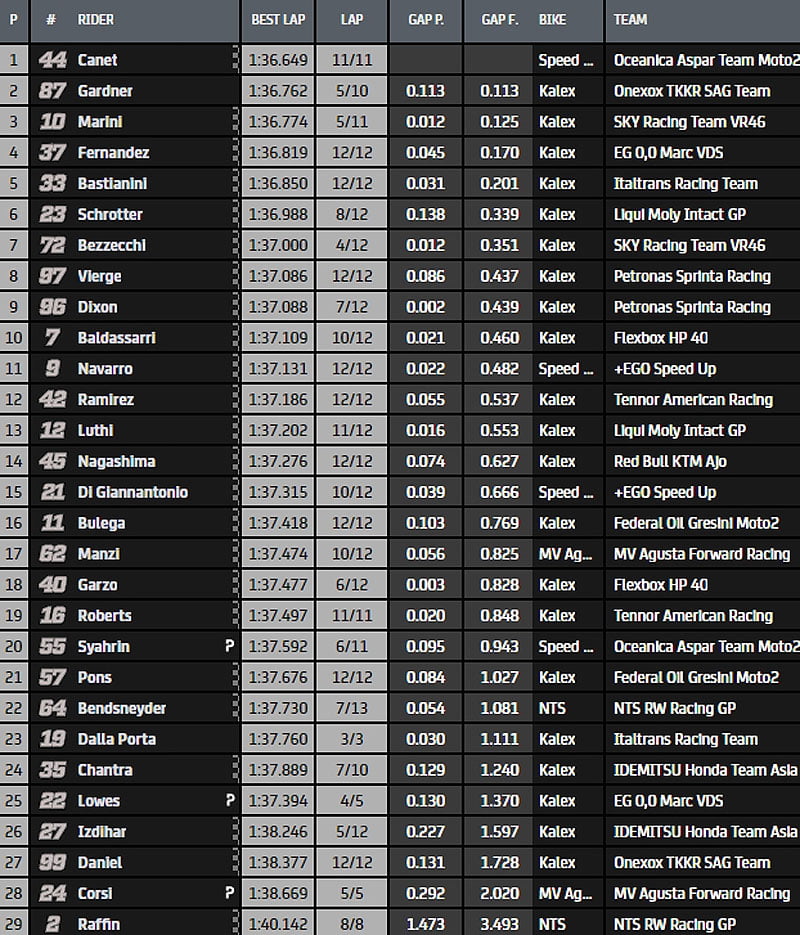Click the pit 'P' indicator on Syahrin's row

[x=229, y=647]
